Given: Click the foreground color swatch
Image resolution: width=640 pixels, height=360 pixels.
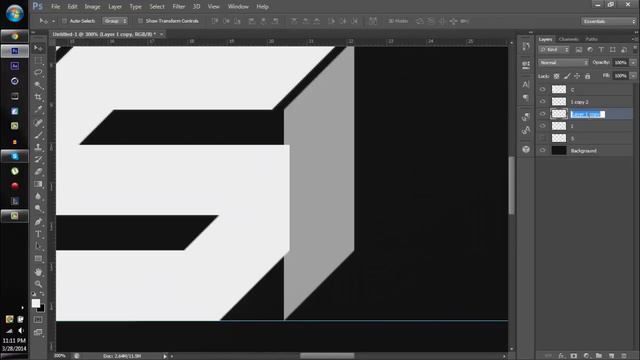Looking at the screenshot, I should [36, 303].
